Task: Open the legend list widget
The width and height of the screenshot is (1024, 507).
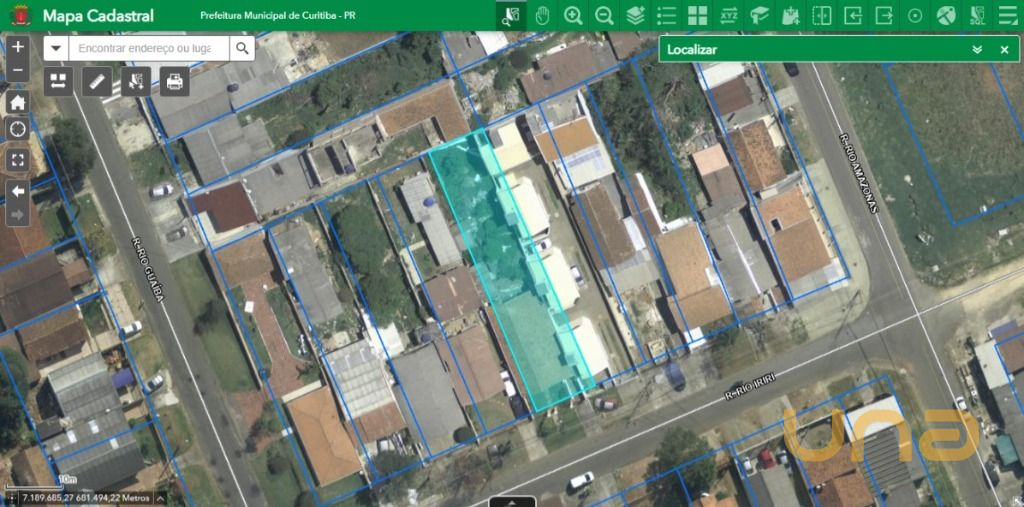Action: click(666, 15)
